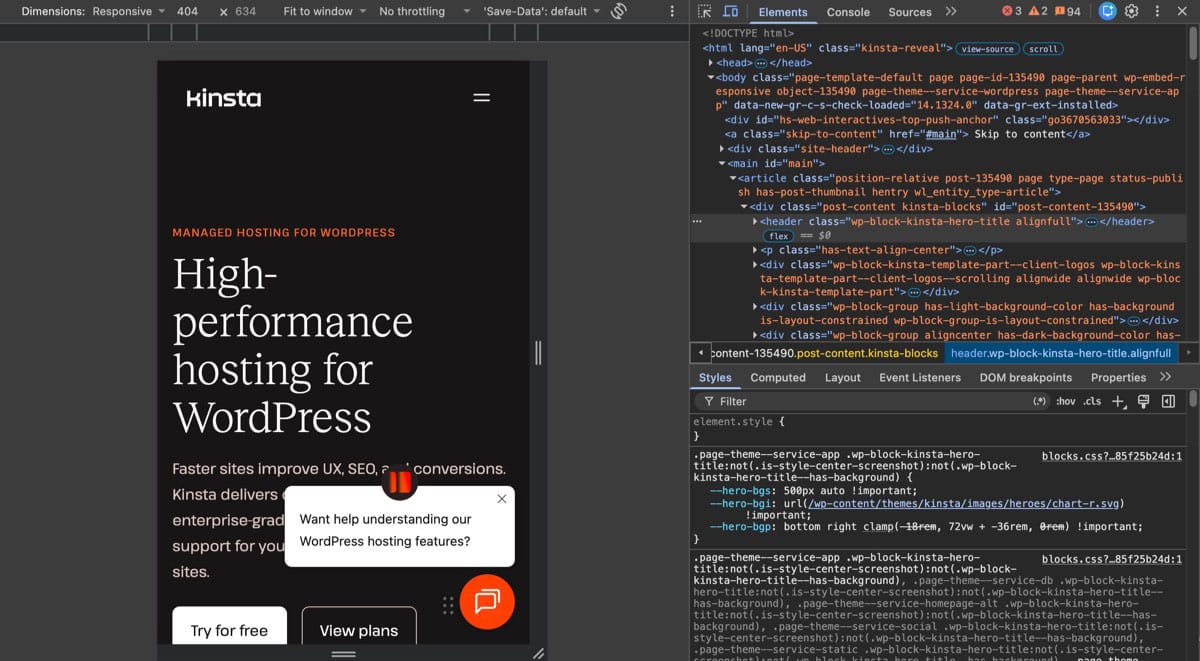Collapse the article element node
Viewport: 1200px width, 661px height.
coord(733,178)
